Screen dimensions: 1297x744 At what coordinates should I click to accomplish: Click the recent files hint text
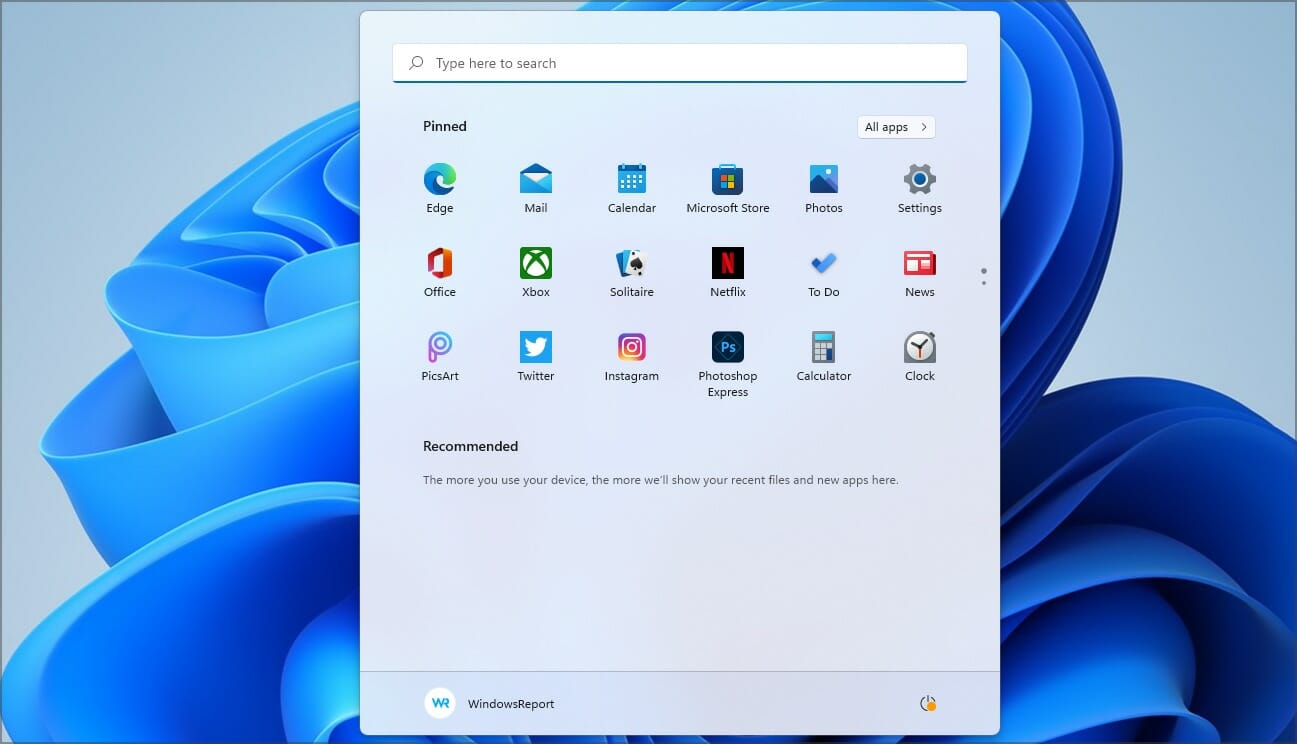point(661,480)
